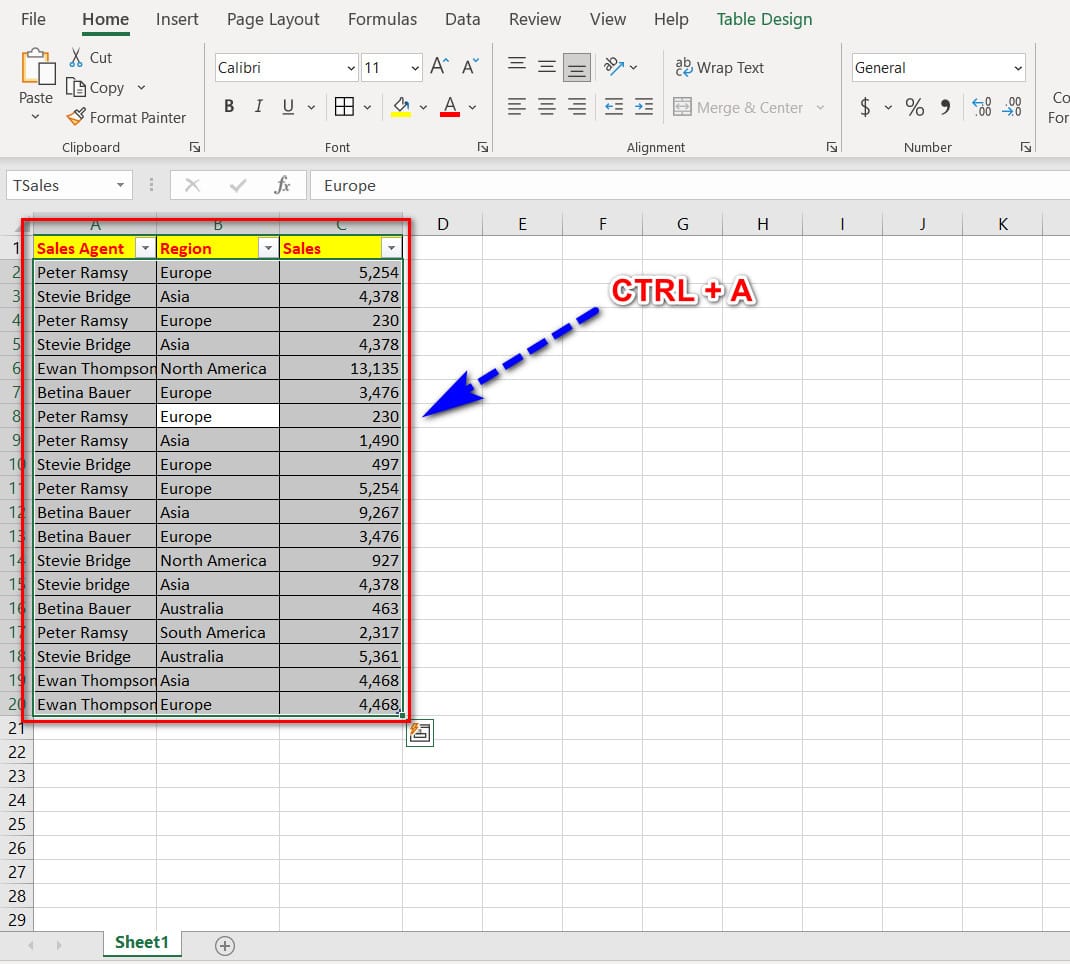Open the Region column filter dropdown
The height and width of the screenshot is (964, 1070).
(268, 248)
